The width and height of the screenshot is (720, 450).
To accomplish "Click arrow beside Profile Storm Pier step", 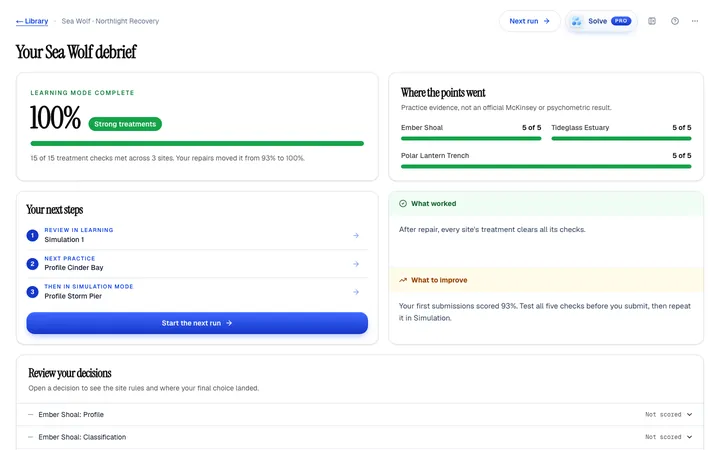I will 356,292.
